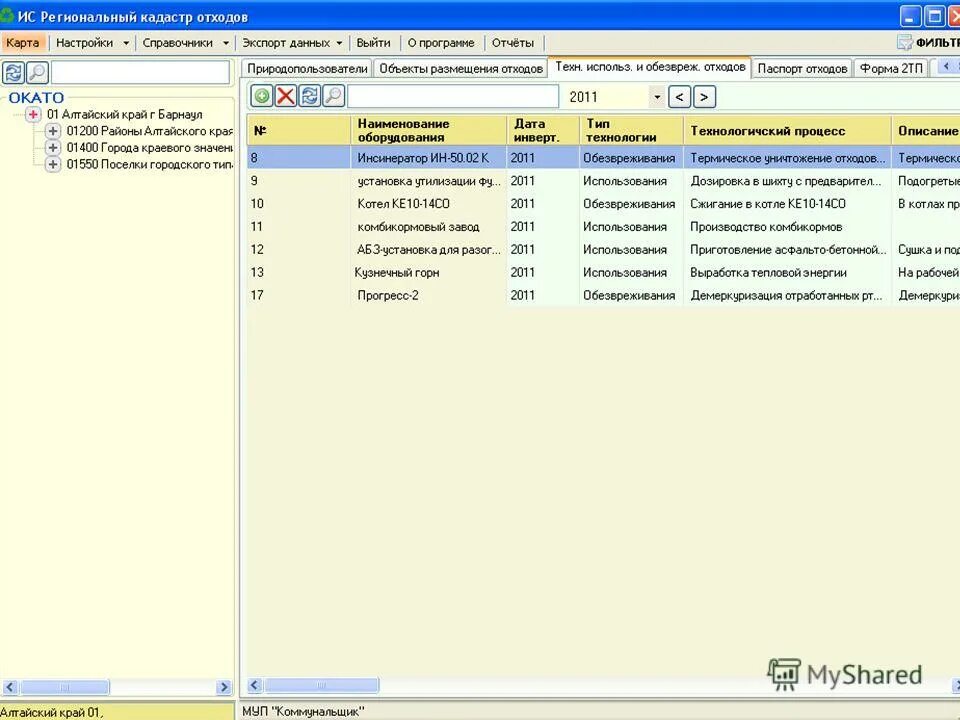Image resolution: width=960 pixels, height=720 pixels.
Task: Go to previous year with '<' button
Action: click(680, 97)
